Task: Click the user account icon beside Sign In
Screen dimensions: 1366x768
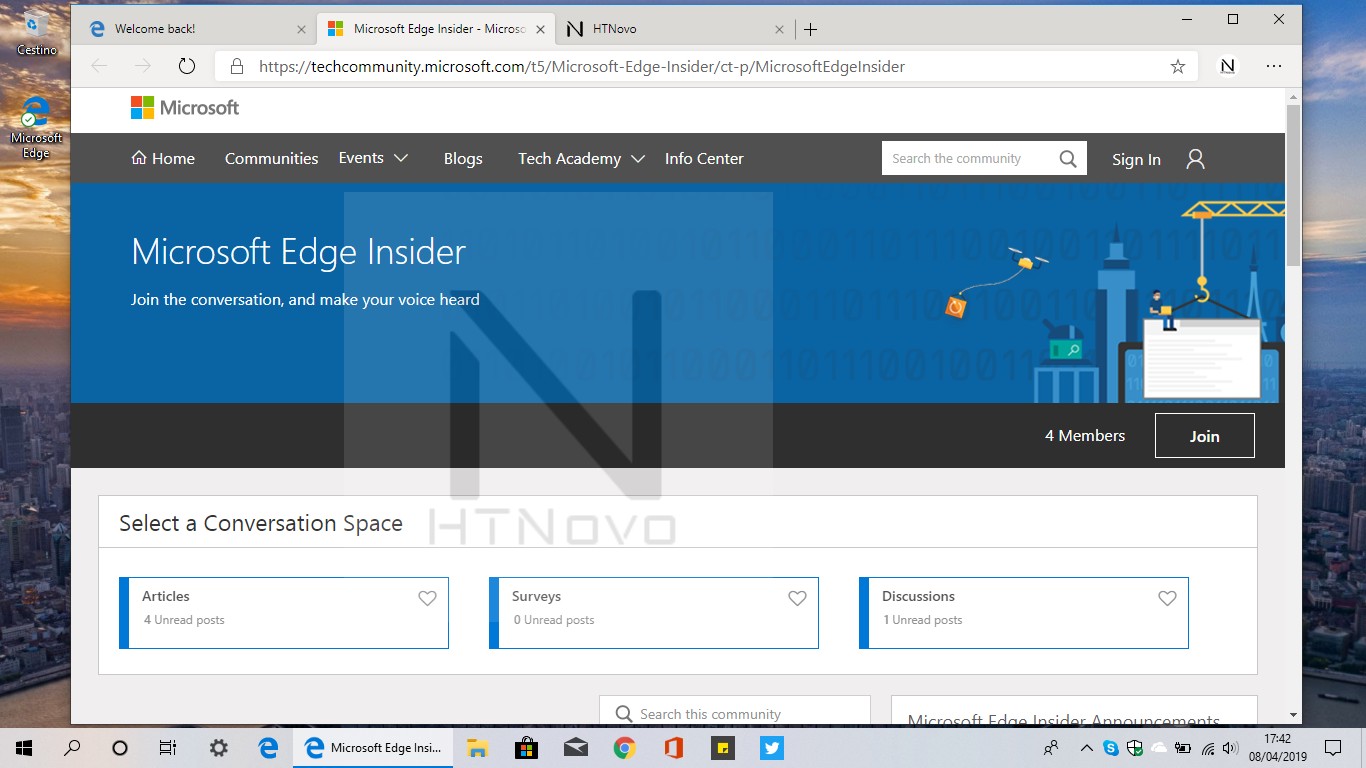Action: (x=1194, y=158)
